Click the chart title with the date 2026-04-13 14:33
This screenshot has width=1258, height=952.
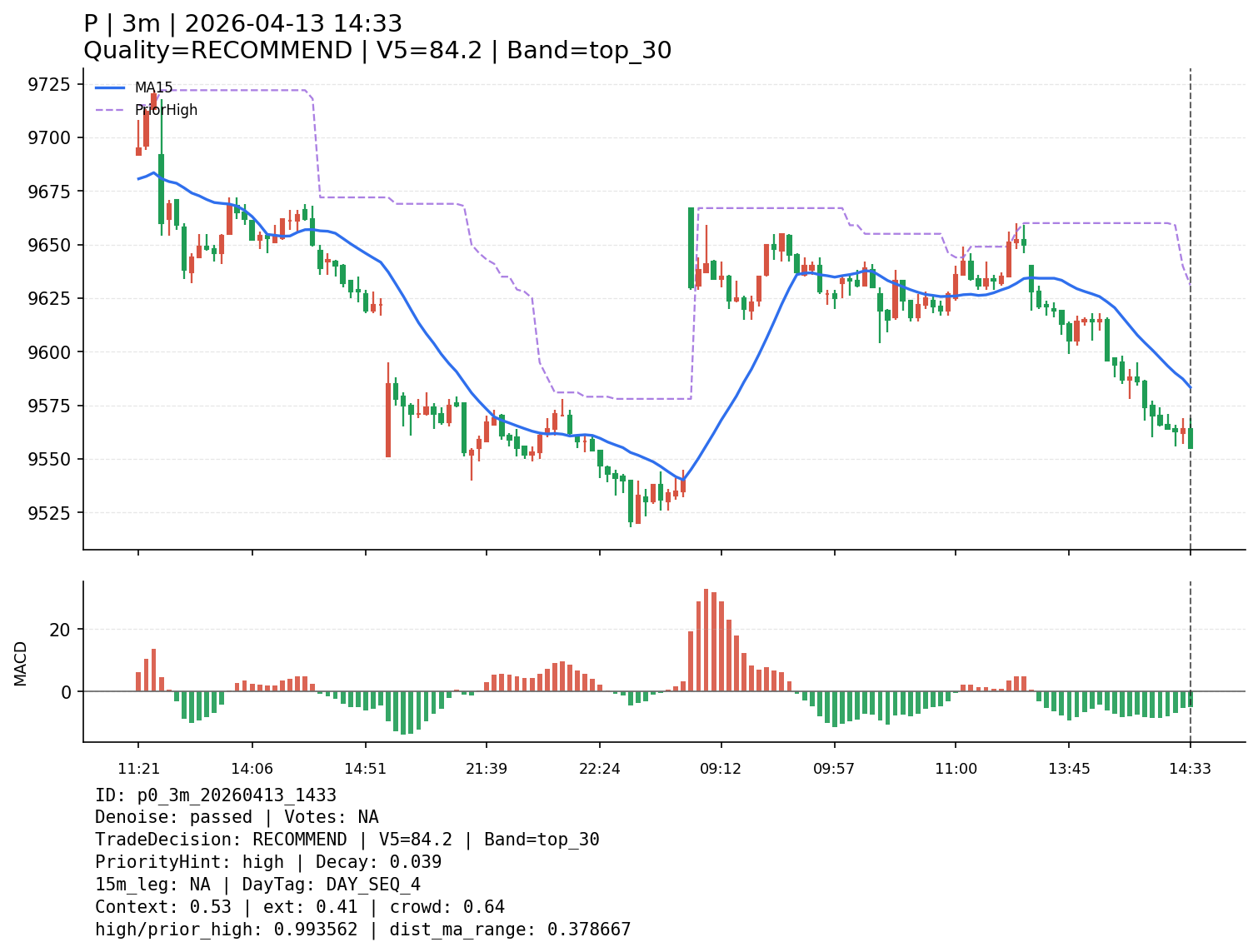click(x=242, y=24)
